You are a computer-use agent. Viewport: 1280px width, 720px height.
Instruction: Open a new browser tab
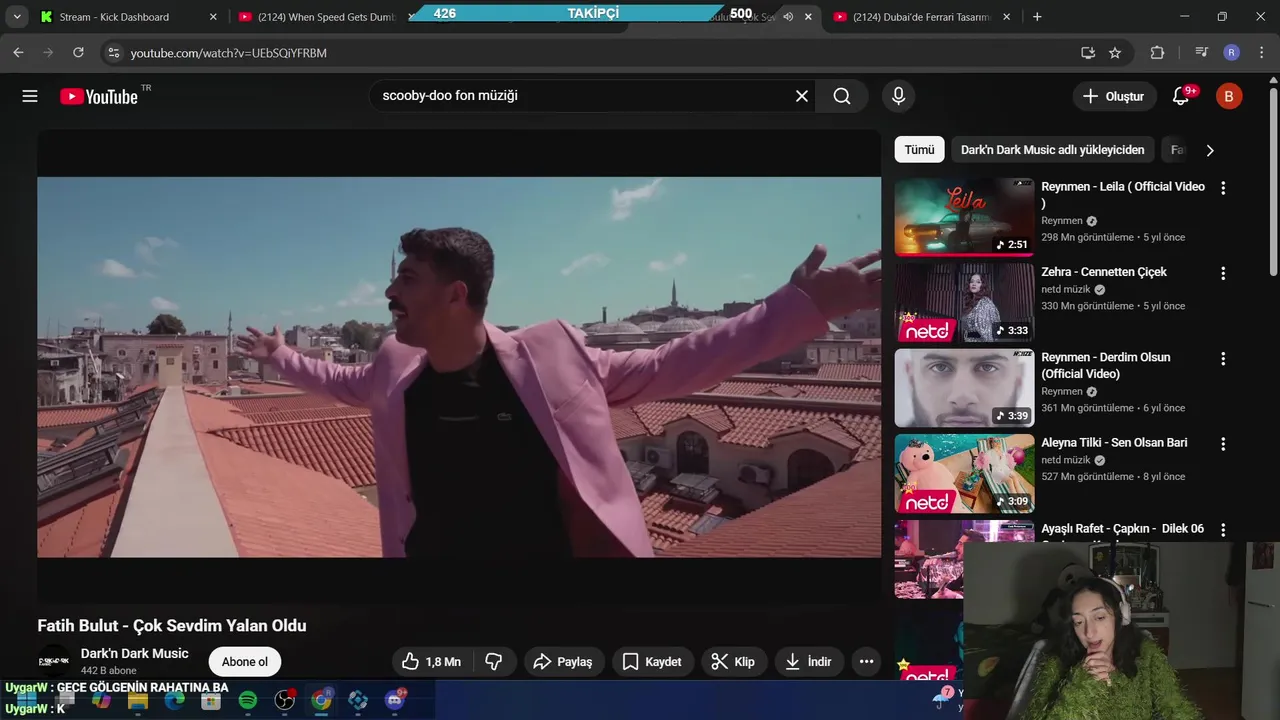[x=1037, y=17]
